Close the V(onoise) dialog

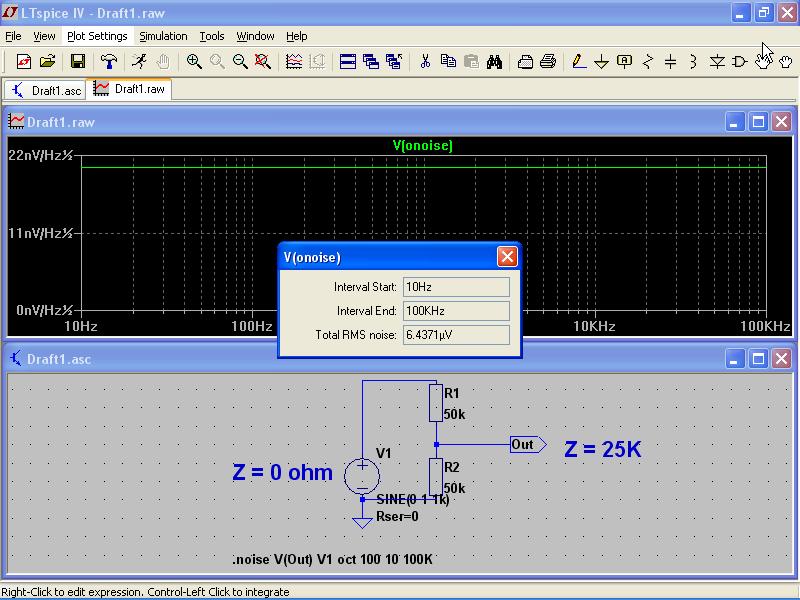click(507, 257)
